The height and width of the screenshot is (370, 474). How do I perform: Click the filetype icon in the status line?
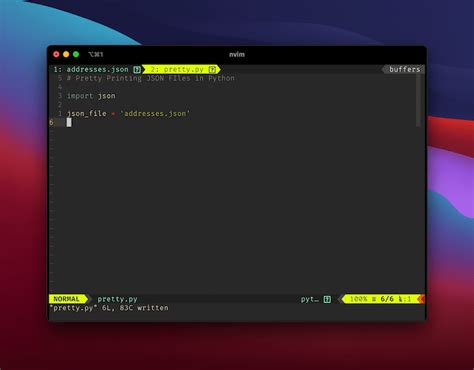click(x=327, y=299)
